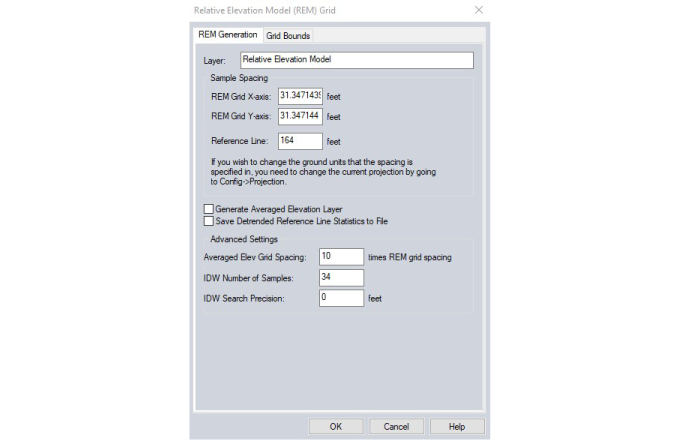Edit the REM Grid Y-axis value
Viewport: 680px width, 440px height.
click(300, 116)
